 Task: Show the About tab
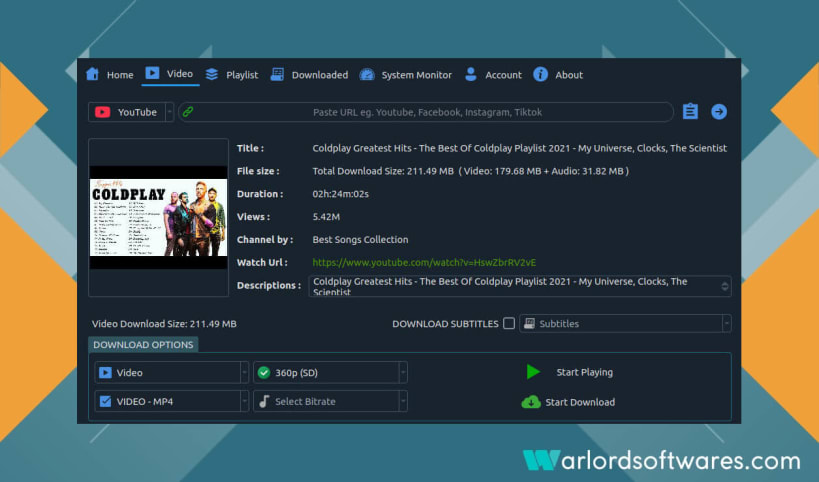click(x=558, y=75)
